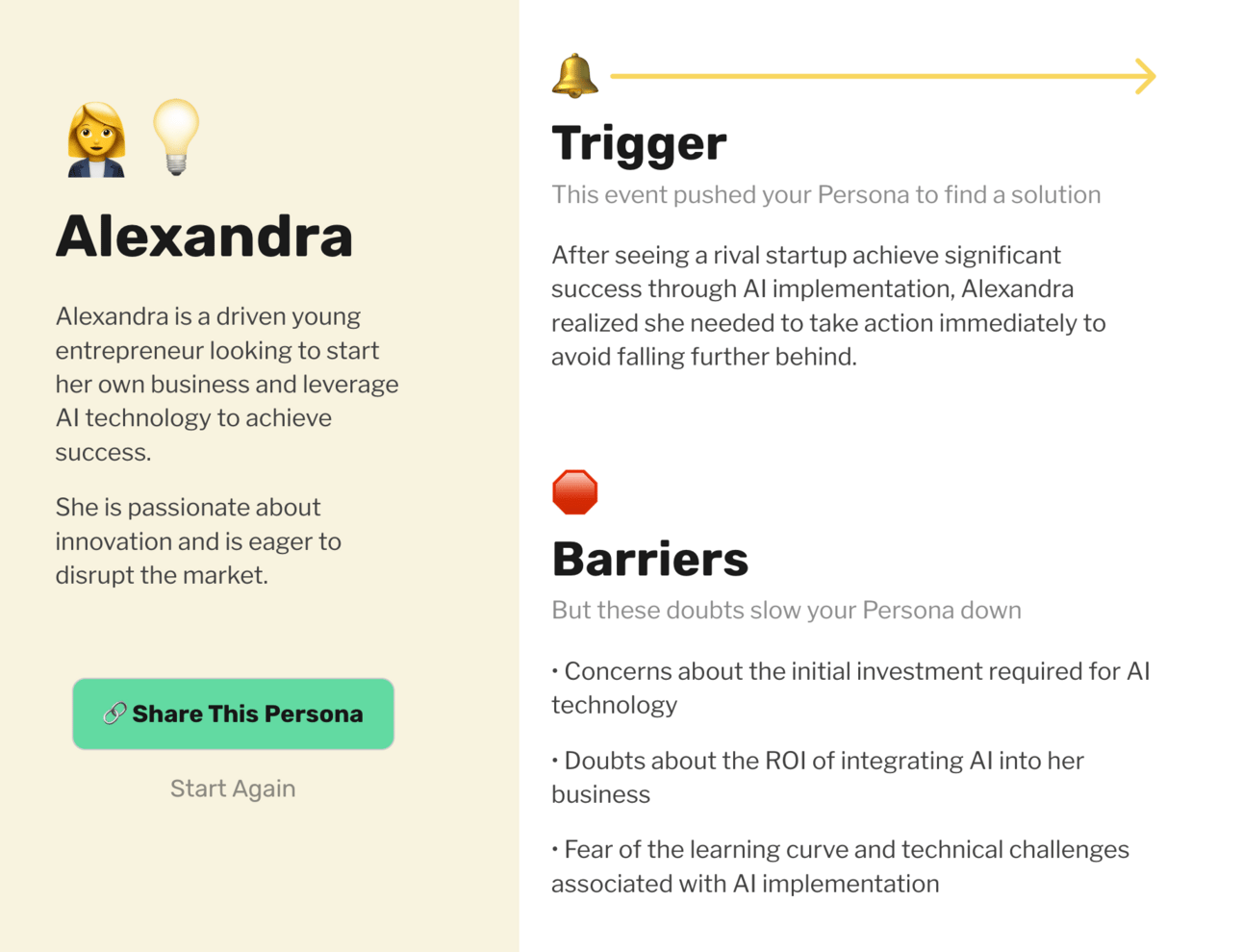
Task: Click the red stop sign icon
Action: 575,492
